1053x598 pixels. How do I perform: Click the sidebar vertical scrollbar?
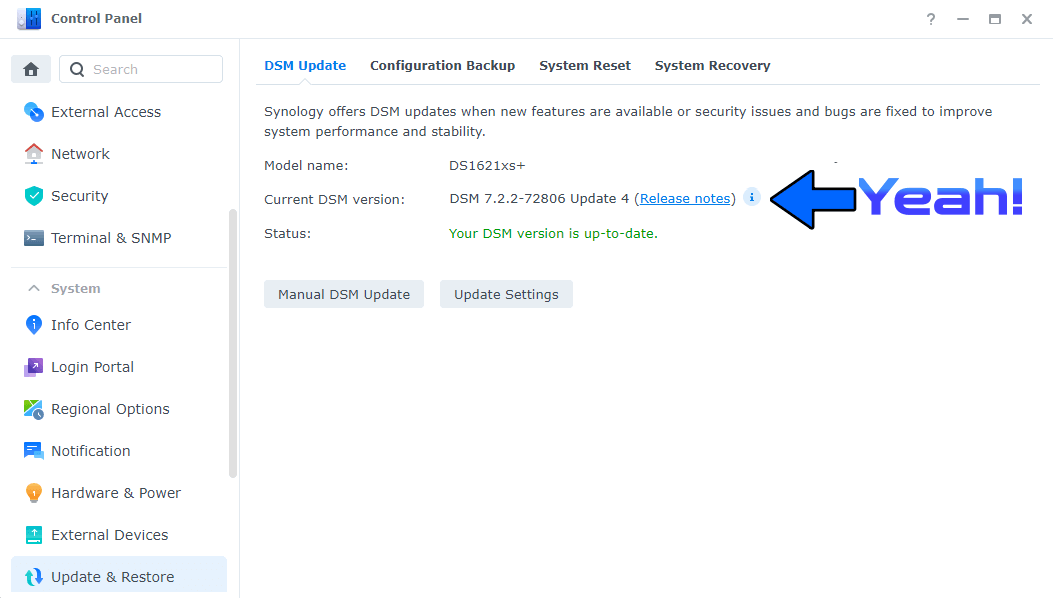(x=233, y=343)
